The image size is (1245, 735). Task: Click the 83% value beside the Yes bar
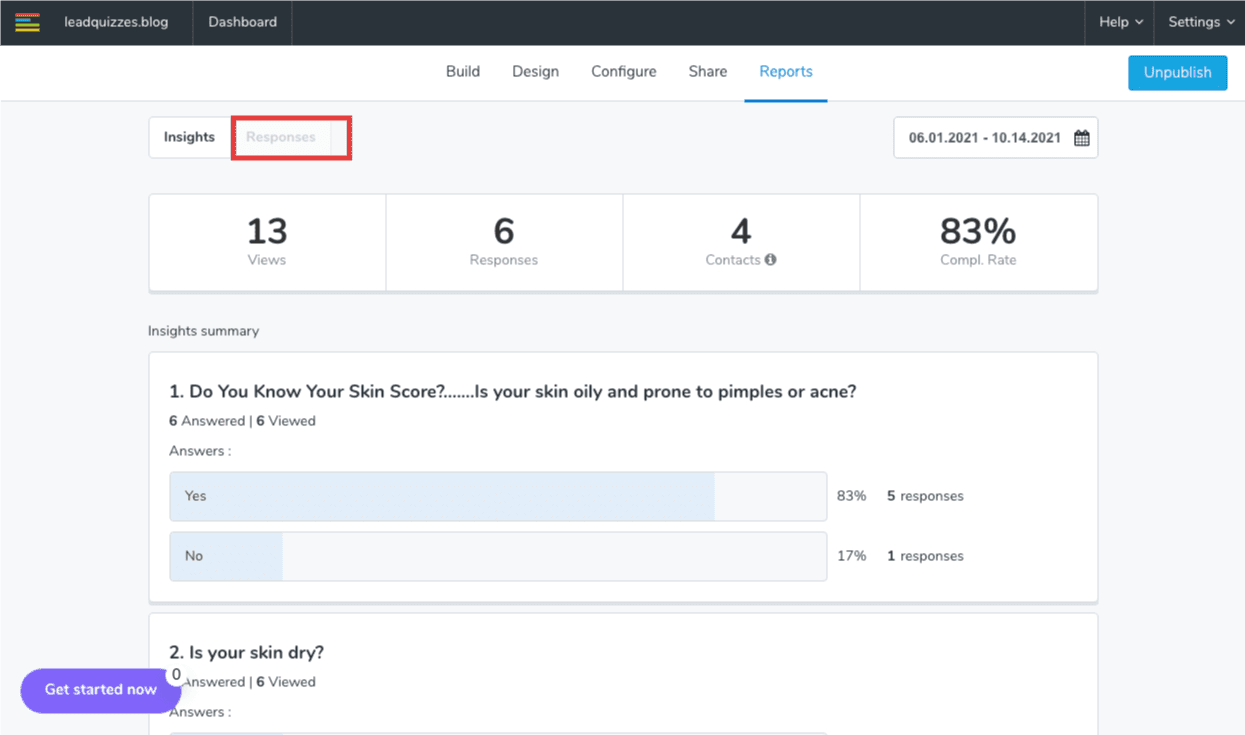tap(851, 496)
